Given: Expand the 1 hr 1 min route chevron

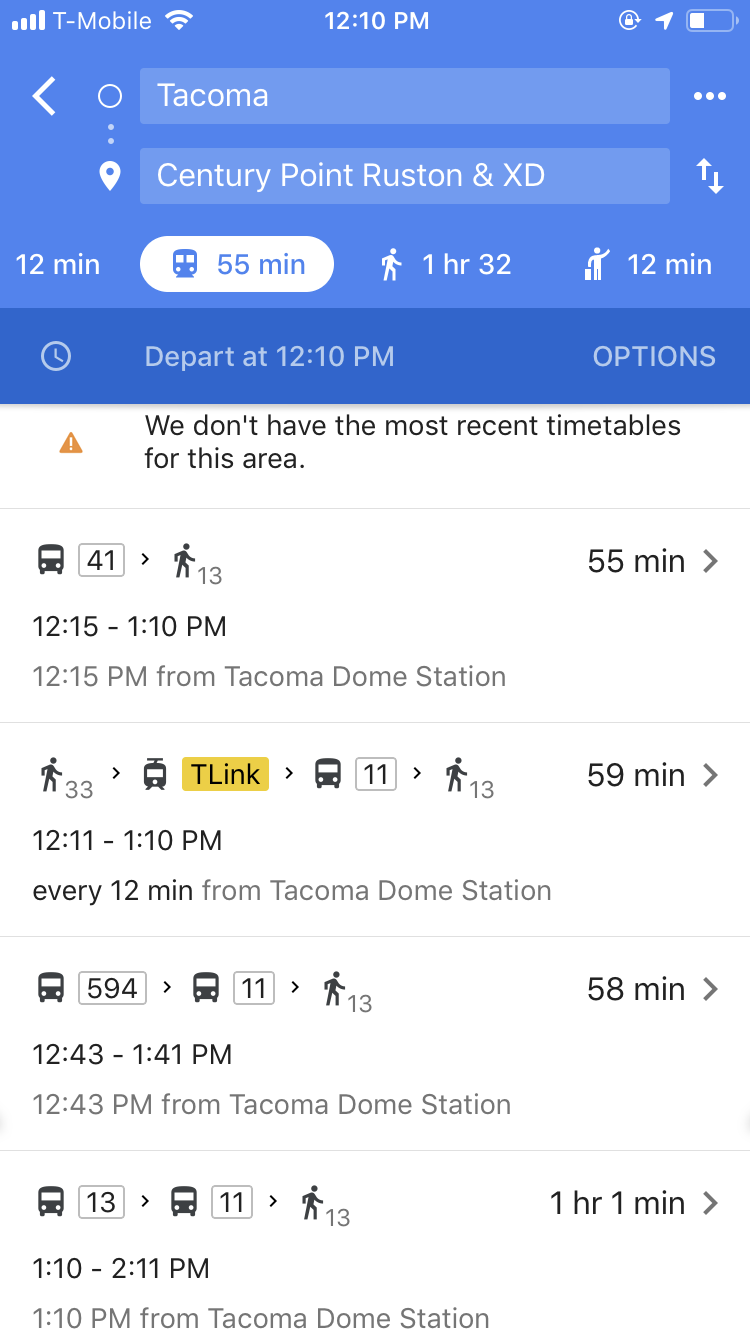Looking at the screenshot, I should [x=710, y=1203].
